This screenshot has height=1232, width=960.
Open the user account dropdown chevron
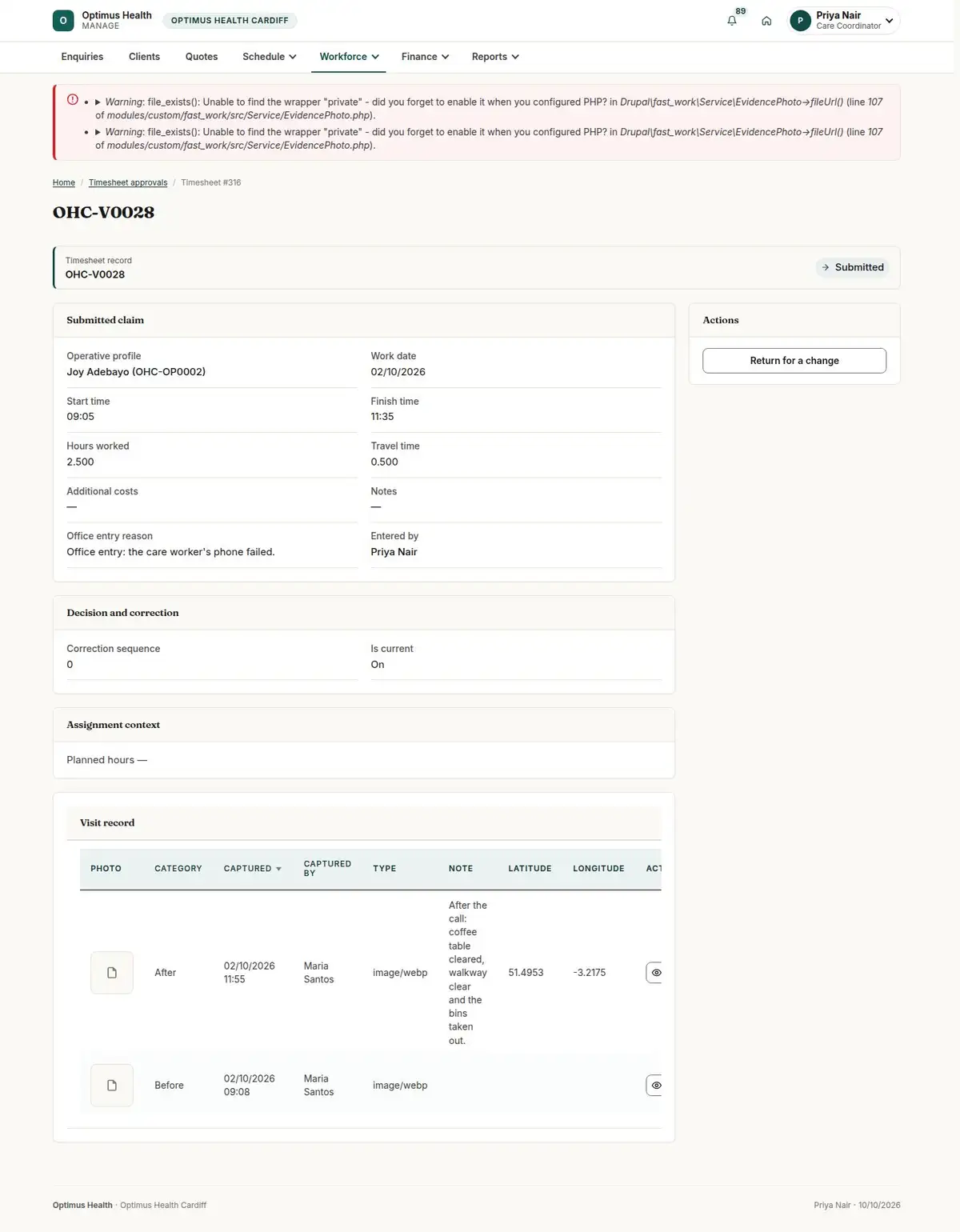[889, 21]
